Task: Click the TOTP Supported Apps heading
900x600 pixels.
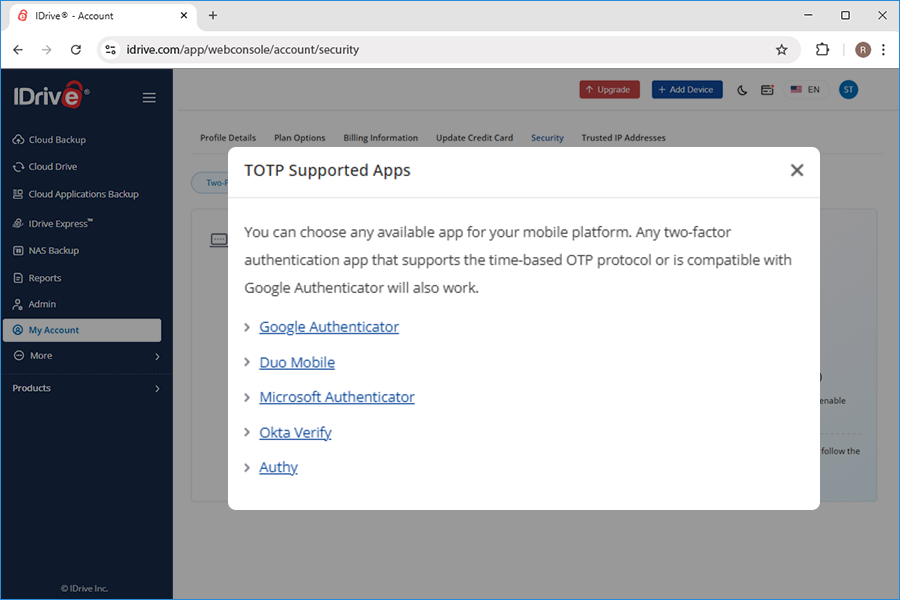Action: 327,171
